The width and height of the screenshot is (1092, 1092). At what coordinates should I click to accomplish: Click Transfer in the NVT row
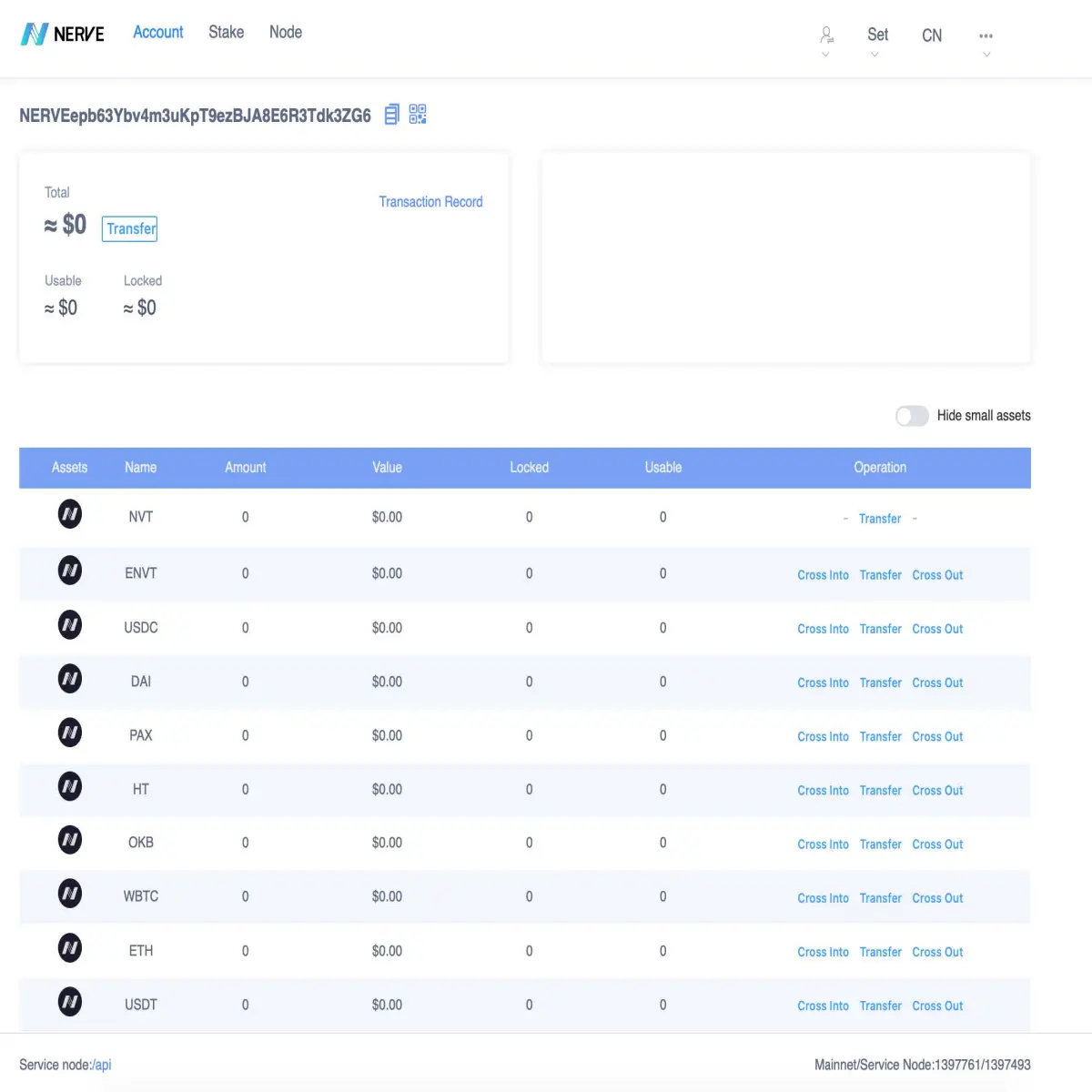pos(880,519)
